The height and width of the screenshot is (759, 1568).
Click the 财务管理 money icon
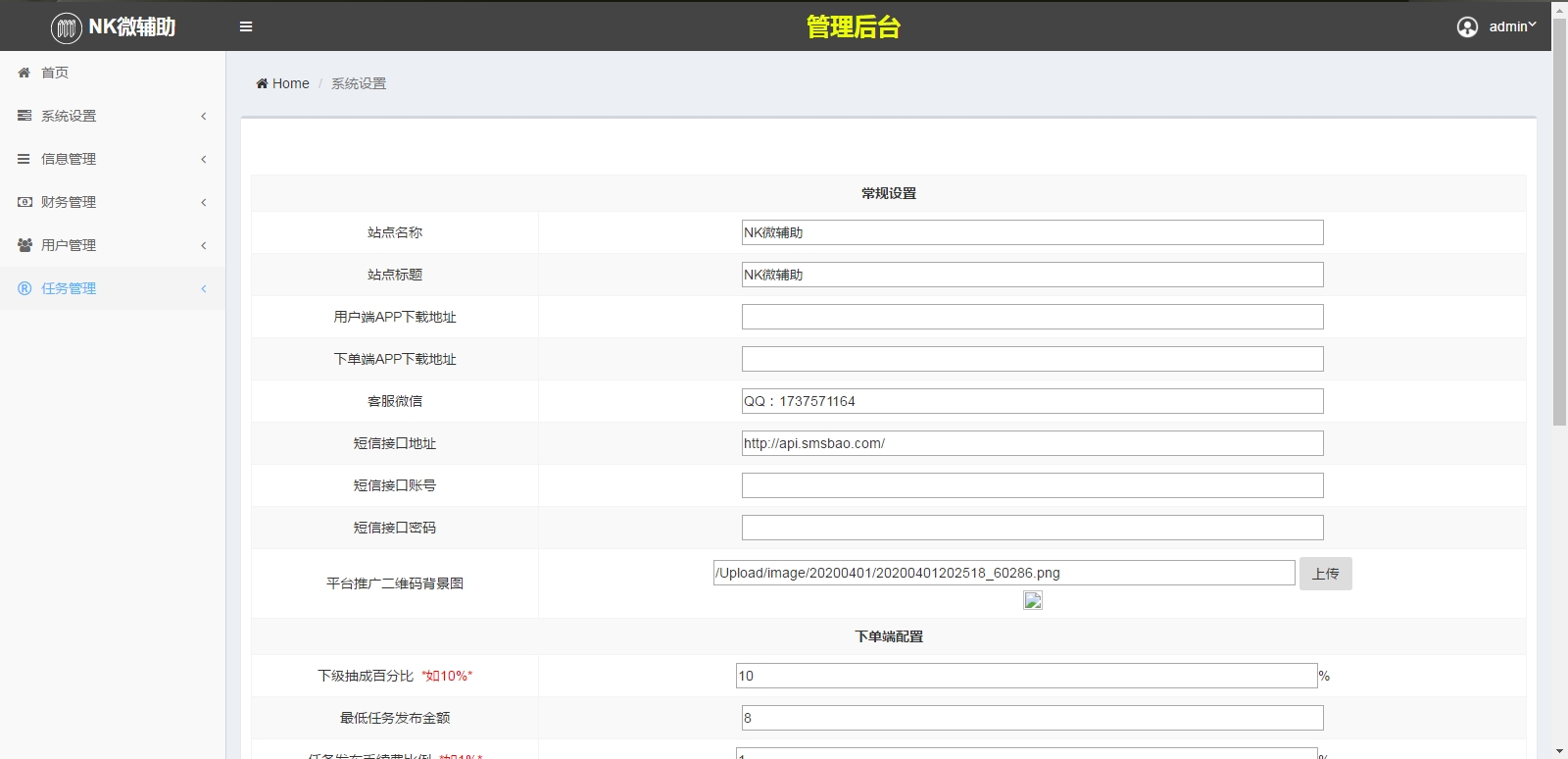tap(24, 202)
